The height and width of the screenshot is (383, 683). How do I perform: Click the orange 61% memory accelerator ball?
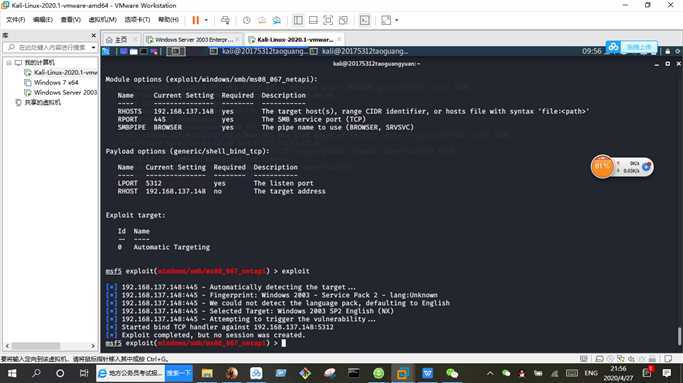pyautogui.click(x=602, y=166)
